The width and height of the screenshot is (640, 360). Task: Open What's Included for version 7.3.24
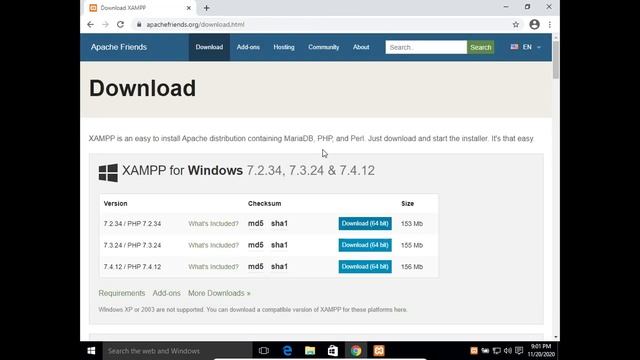point(213,245)
